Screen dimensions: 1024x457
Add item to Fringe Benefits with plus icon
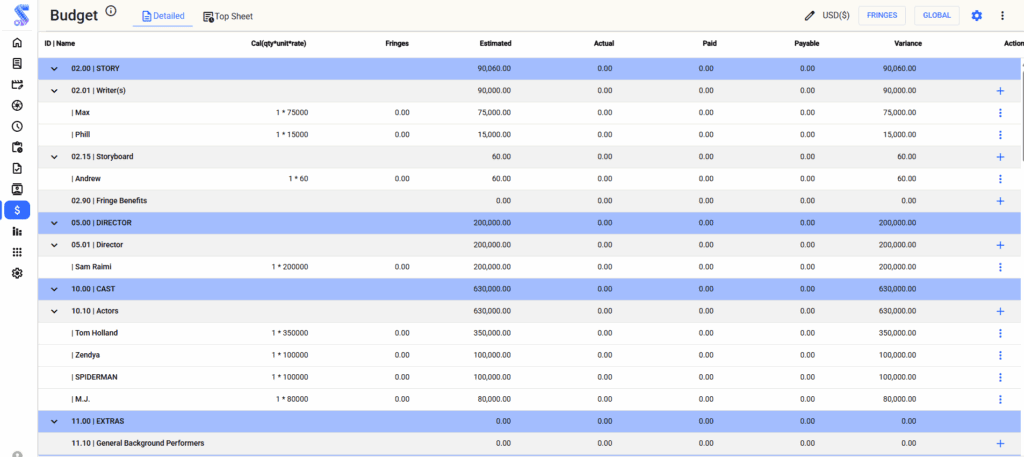pos(1000,201)
